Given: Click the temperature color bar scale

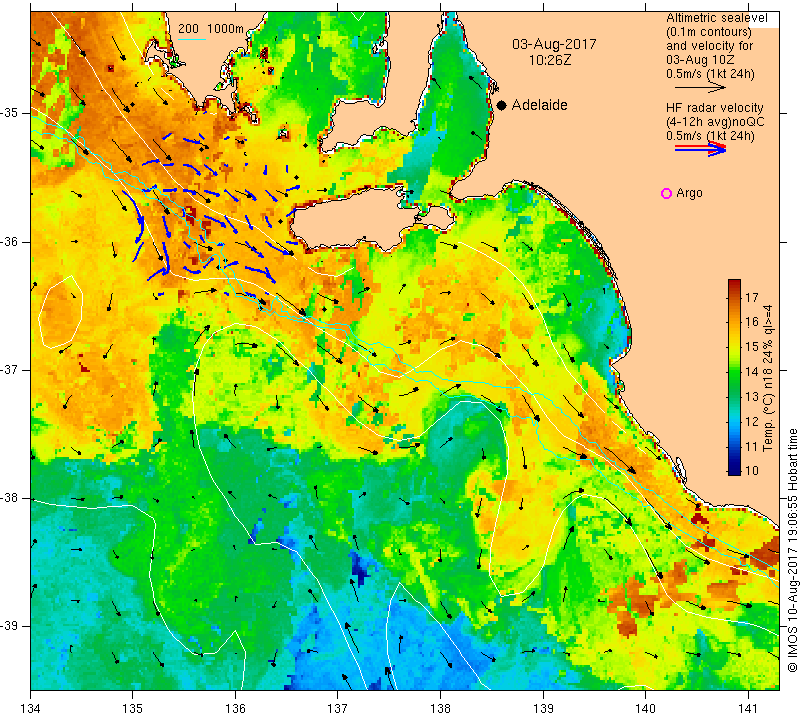Looking at the screenshot, I should (734, 377).
